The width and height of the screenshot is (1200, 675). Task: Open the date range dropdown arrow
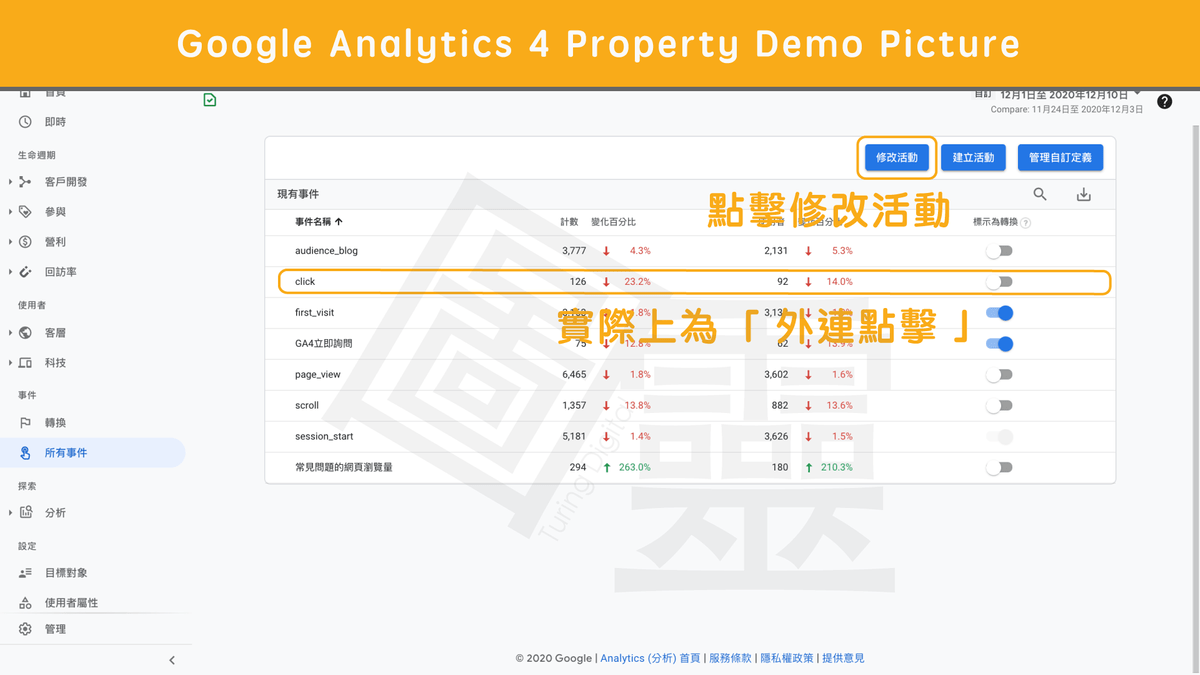coord(1138,94)
